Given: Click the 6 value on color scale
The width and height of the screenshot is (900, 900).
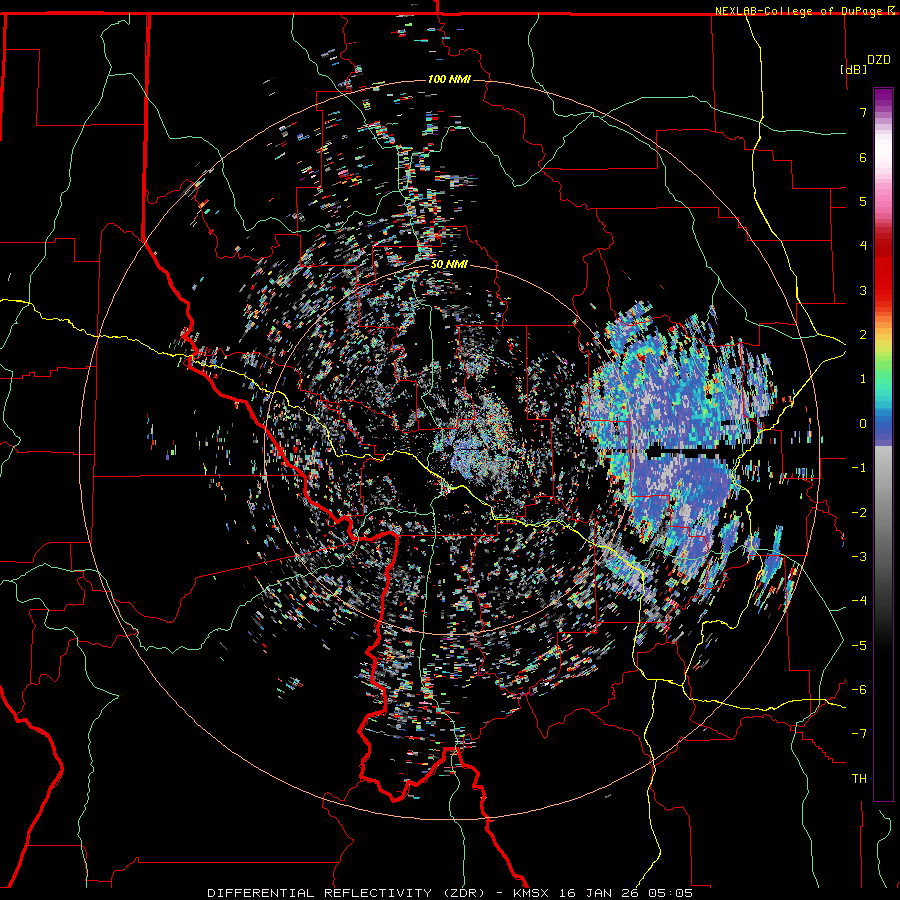Looking at the screenshot, I should click(x=863, y=157).
